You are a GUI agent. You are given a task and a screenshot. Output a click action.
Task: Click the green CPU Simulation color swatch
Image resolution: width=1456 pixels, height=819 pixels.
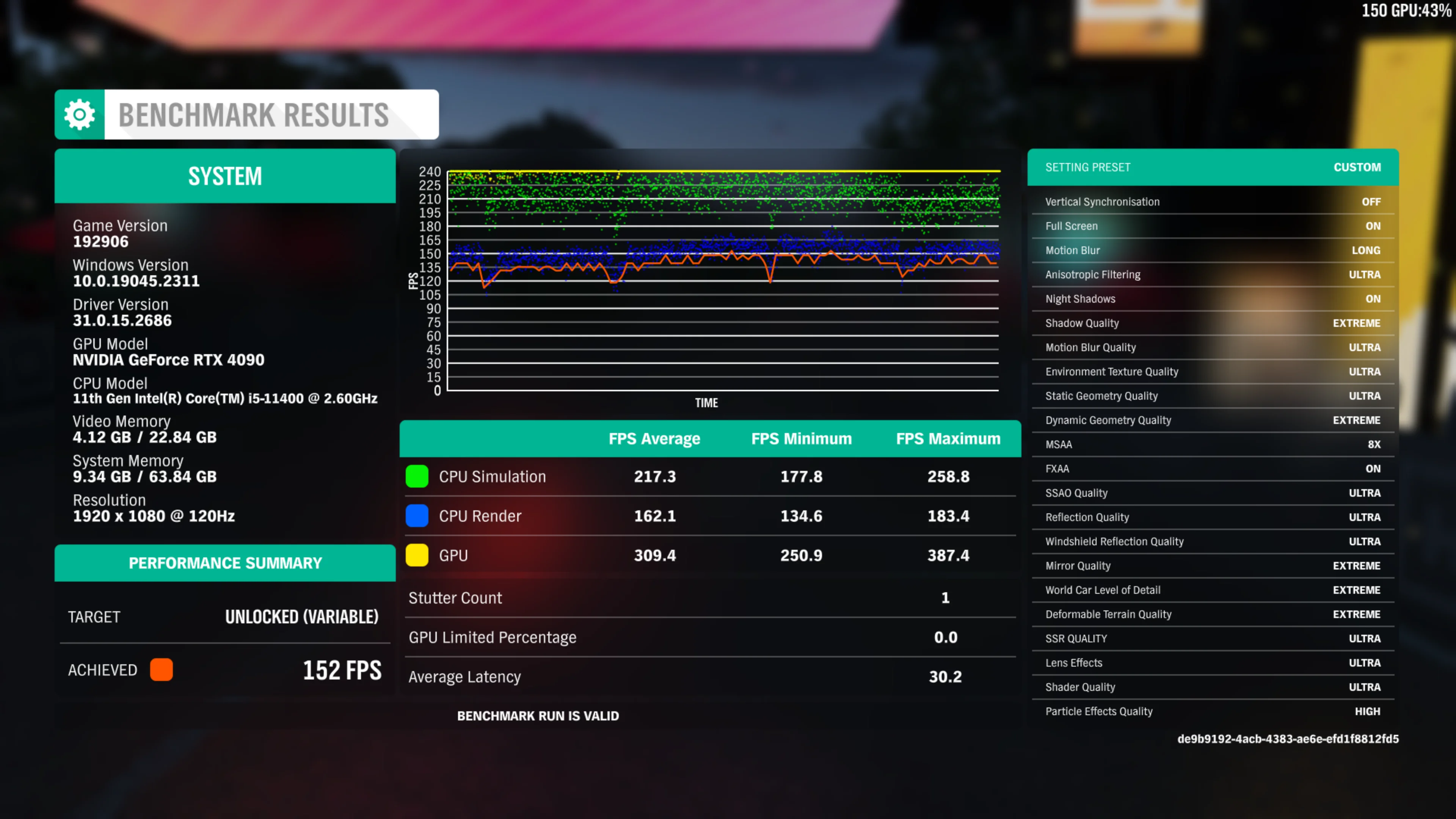pyautogui.click(x=417, y=477)
